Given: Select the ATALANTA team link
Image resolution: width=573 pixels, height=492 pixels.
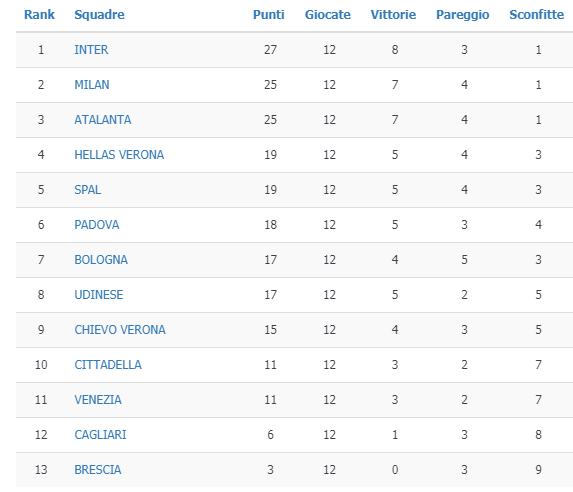Looking at the screenshot, I should (103, 120).
